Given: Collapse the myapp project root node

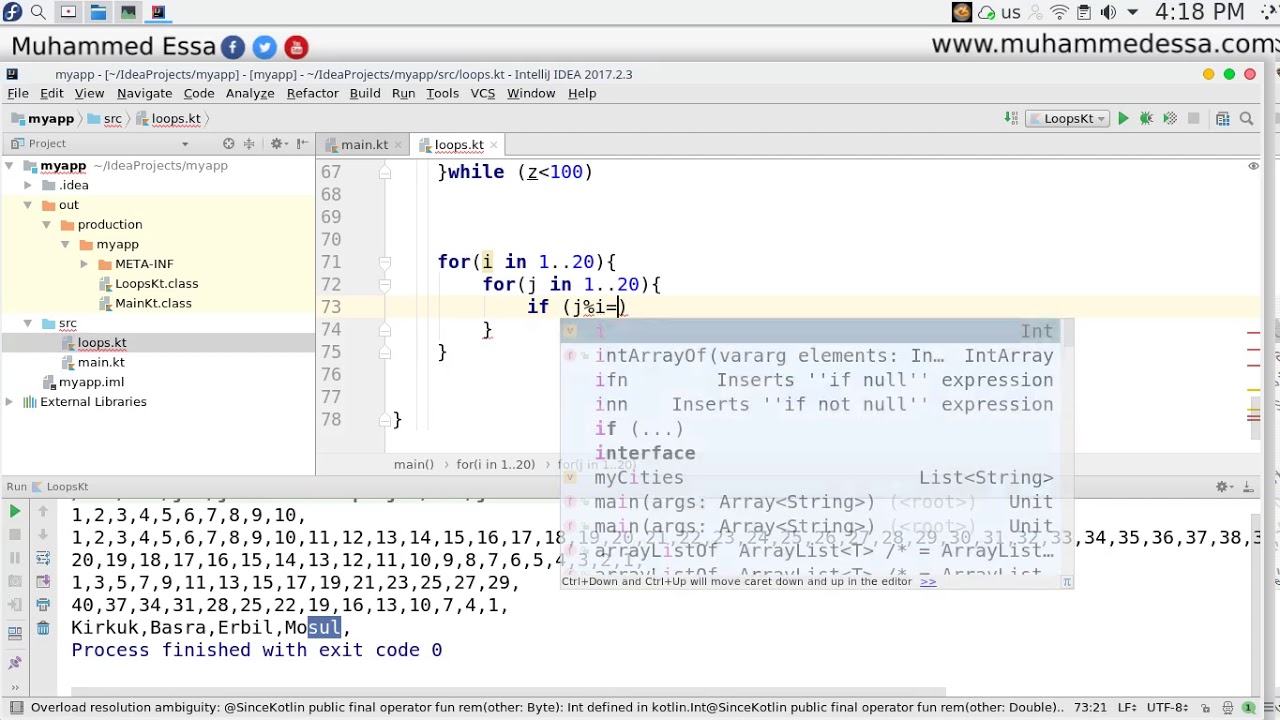Looking at the screenshot, I should [x=9, y=166].
